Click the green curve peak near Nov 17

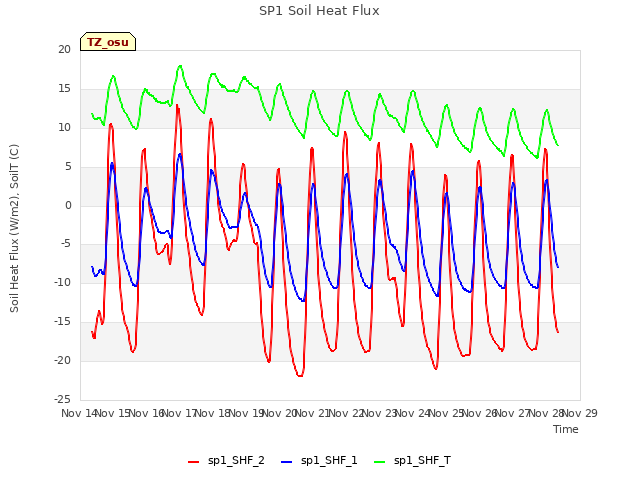click(x=180, y=66)
